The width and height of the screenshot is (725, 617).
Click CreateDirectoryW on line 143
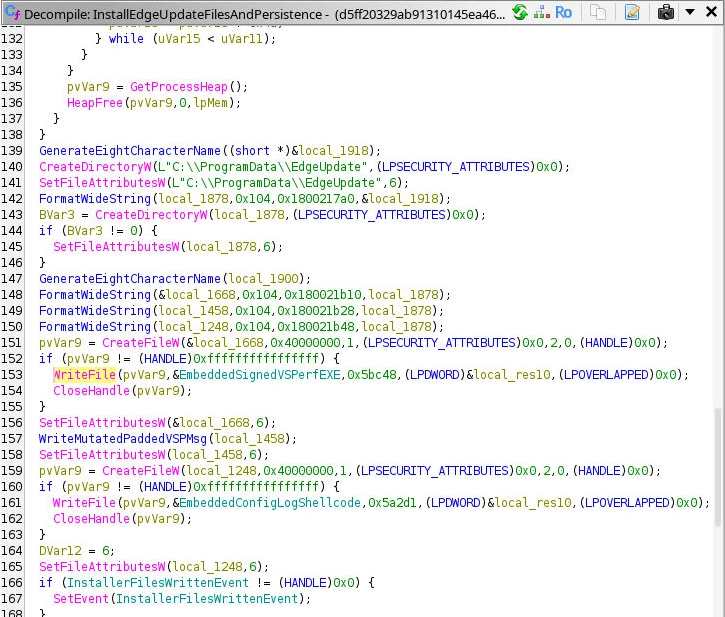coord(151,215)
